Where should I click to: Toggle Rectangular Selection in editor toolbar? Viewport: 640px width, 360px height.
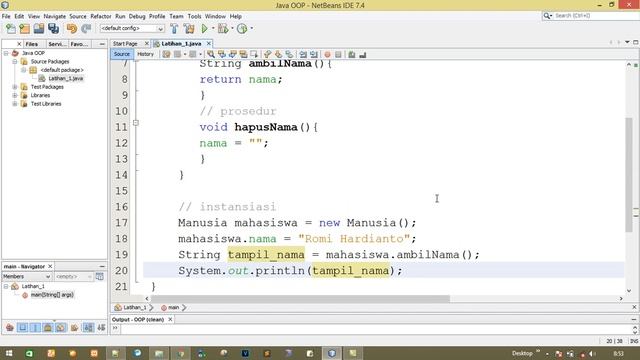click(254, 54)
